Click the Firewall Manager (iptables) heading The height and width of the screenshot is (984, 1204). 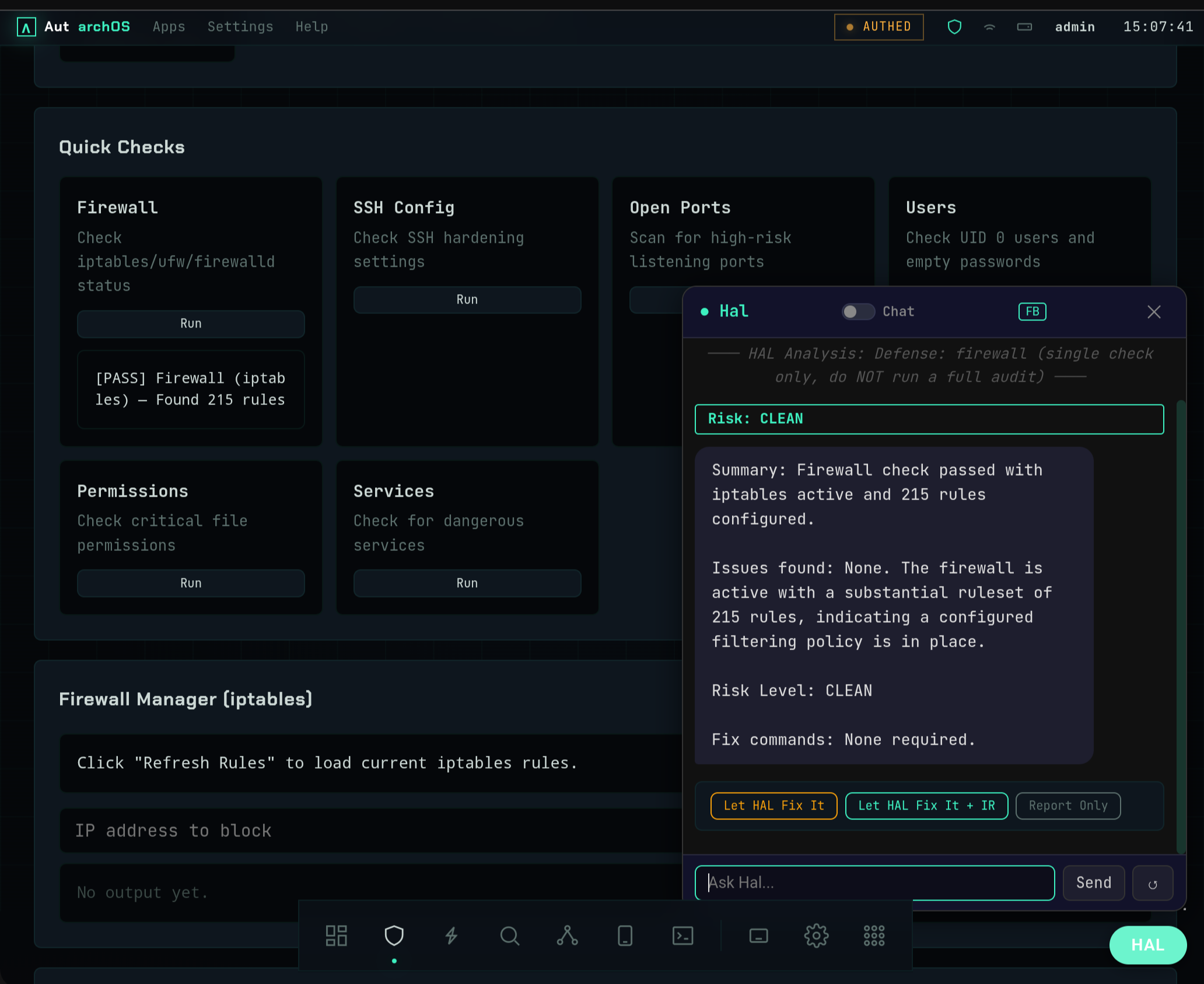pyautogui.click(x=185, y=699)
